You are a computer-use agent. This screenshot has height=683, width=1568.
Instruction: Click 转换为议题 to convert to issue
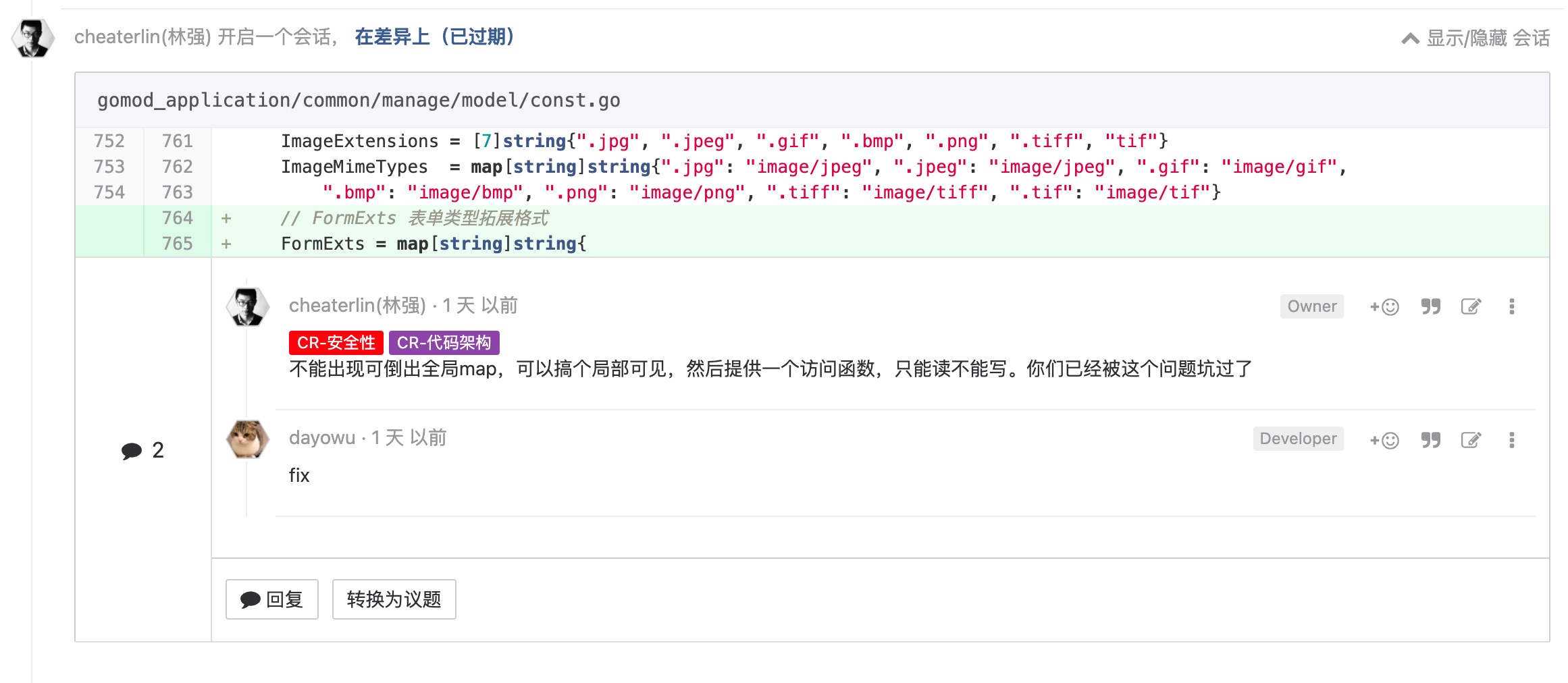tap(394, 599)
